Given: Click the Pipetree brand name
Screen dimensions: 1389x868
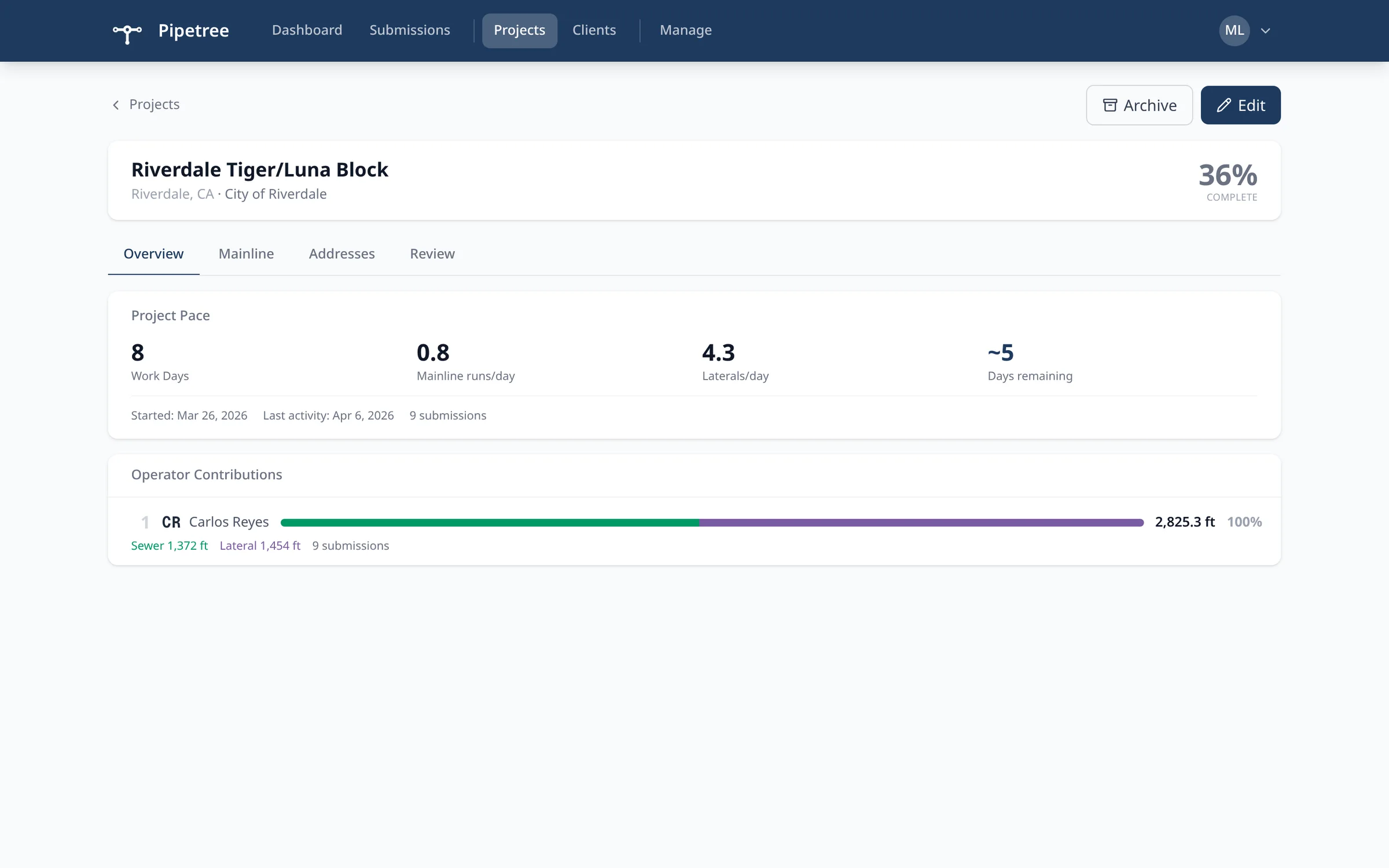Looking at the screenshot, I should coord(193,31).
